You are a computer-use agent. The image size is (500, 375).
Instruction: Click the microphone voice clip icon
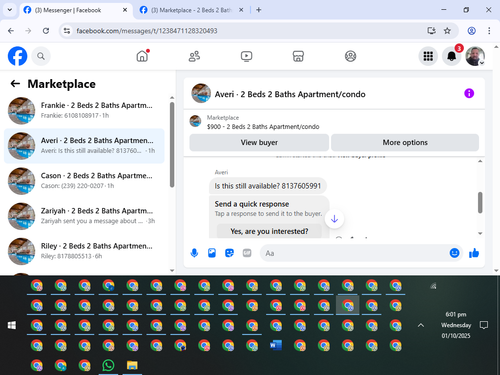(x=194, y=253)
